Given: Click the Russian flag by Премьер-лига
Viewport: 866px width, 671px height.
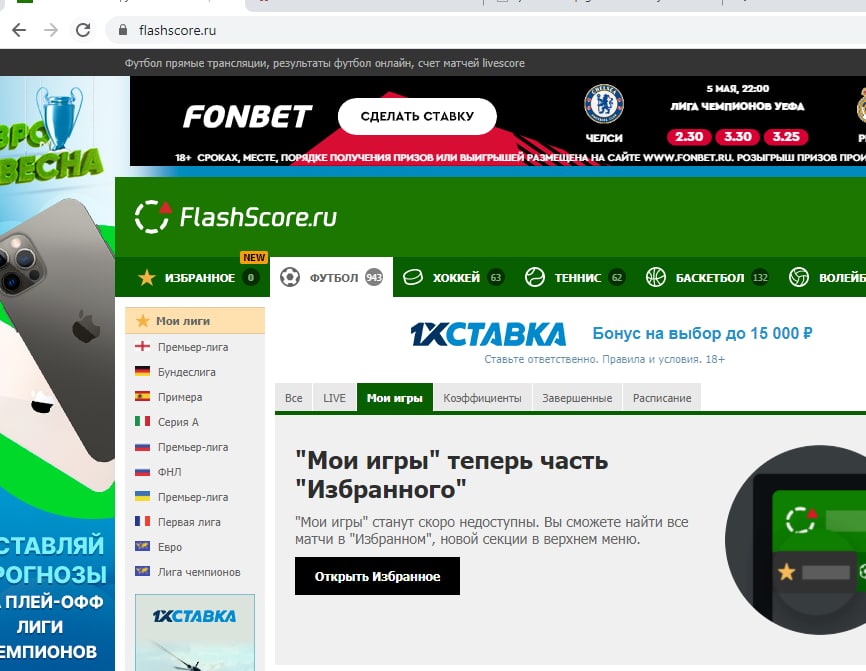Looking at the screenshot, I should (142, 446).
